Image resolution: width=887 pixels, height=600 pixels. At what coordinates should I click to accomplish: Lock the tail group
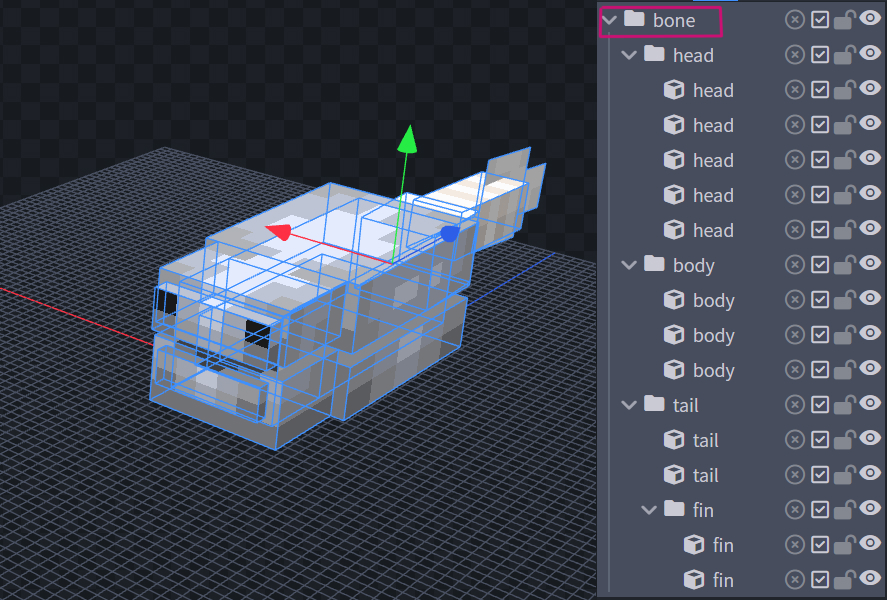[x=844, y=405]
